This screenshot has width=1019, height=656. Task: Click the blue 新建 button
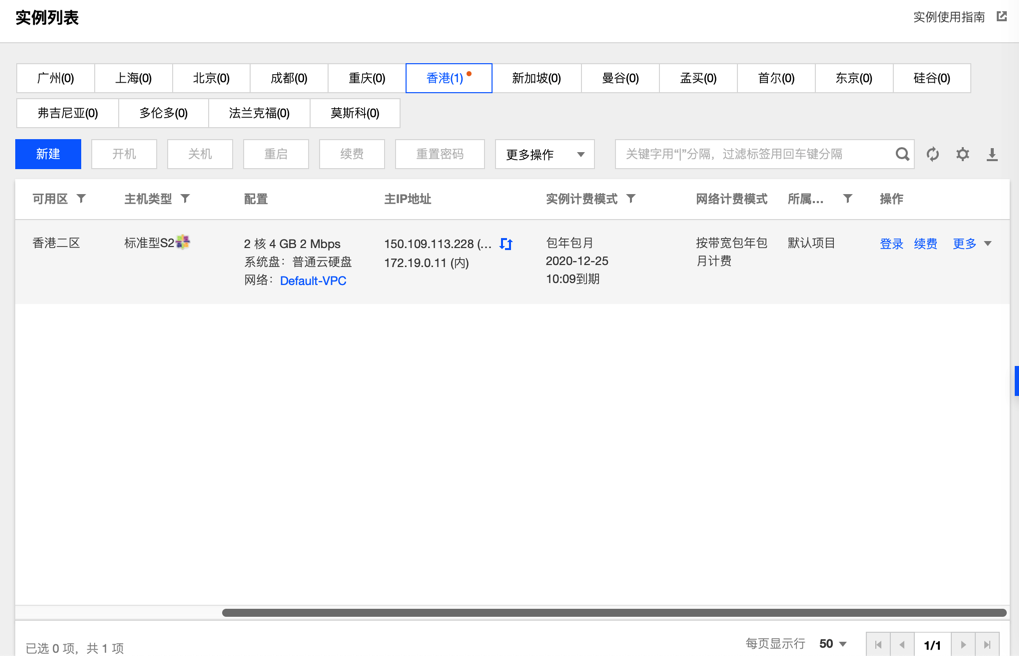coord(48,154)
